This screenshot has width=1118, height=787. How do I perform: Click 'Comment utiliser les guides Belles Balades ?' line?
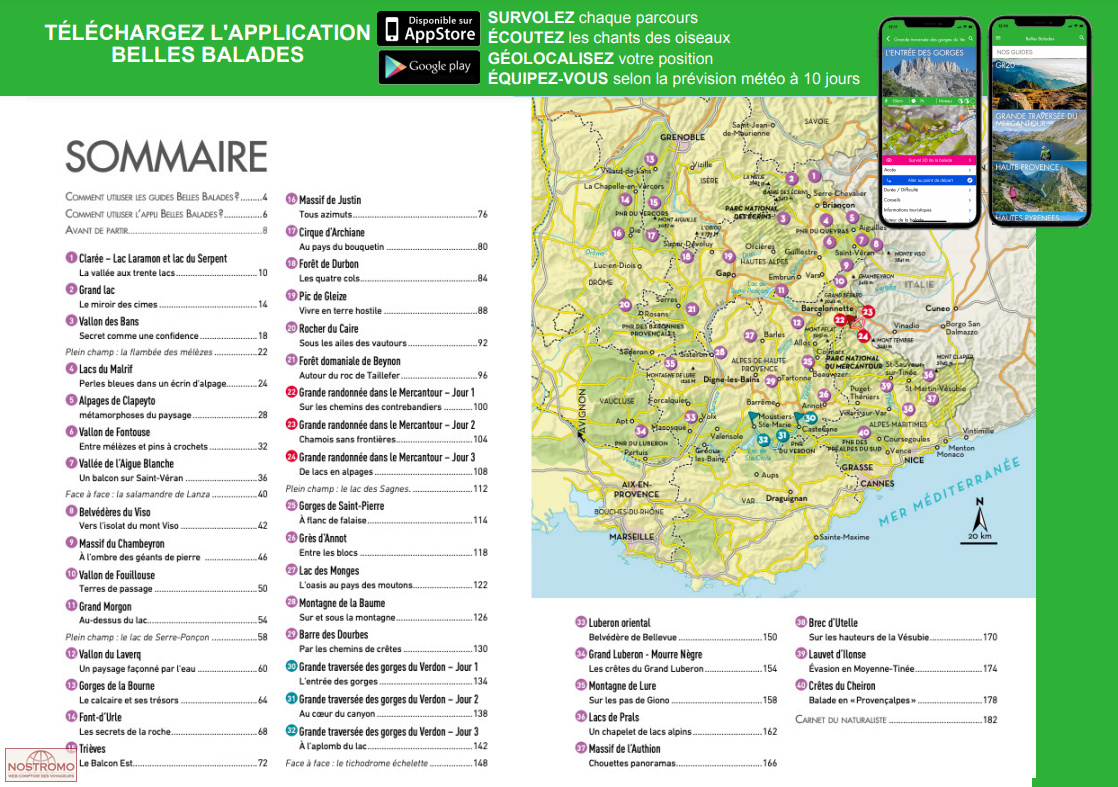click(166, 197)
